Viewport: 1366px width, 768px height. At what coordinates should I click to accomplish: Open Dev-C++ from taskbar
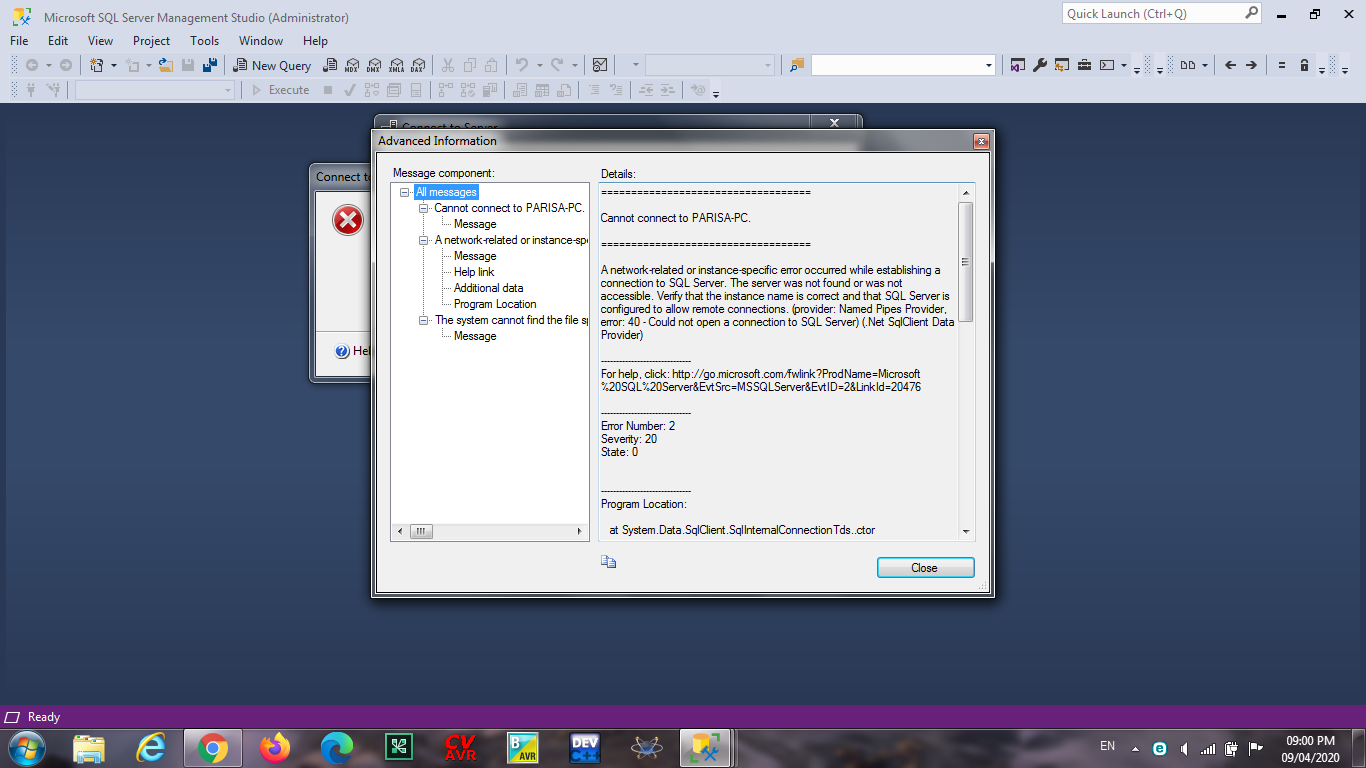(585, 747)
